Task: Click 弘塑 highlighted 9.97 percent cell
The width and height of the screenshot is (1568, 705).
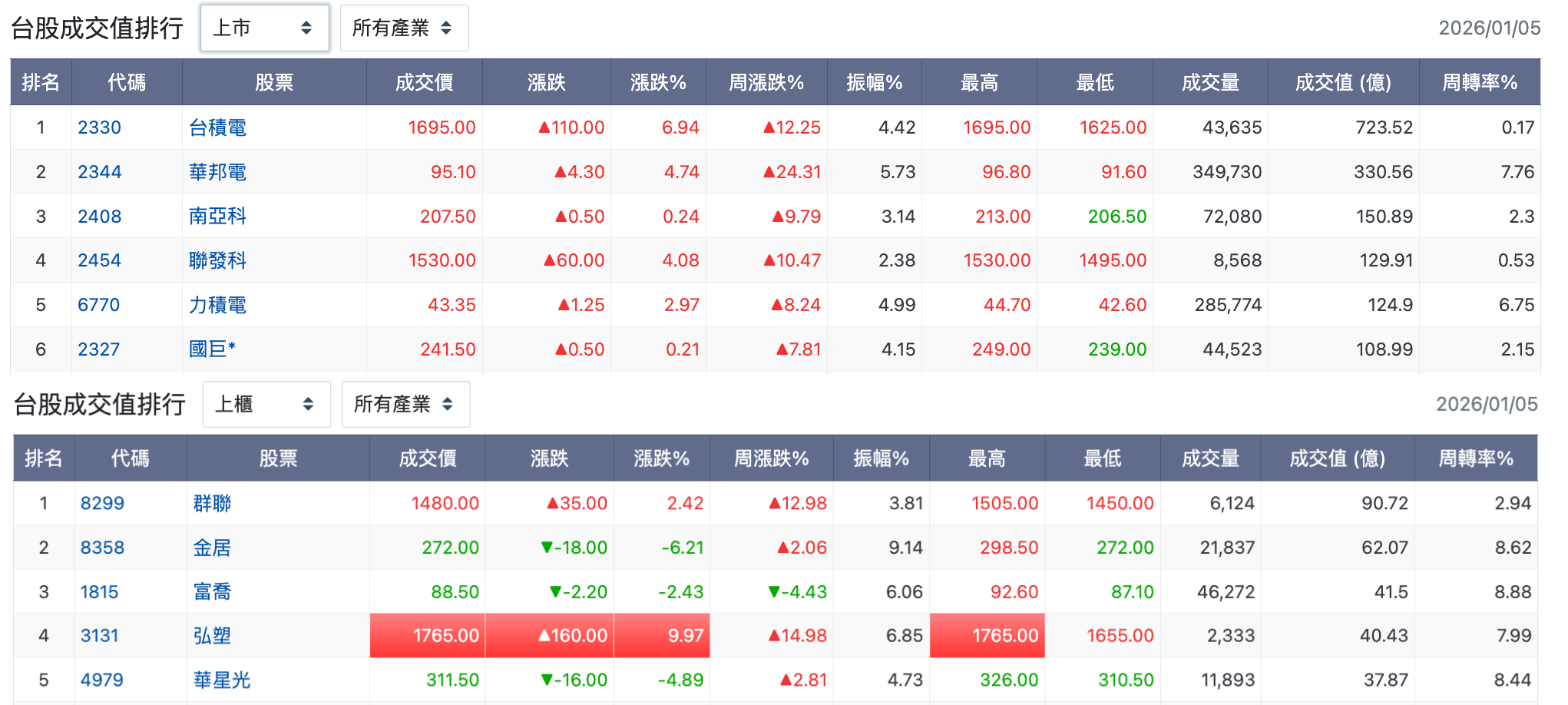Action: [x=662, y=636]
